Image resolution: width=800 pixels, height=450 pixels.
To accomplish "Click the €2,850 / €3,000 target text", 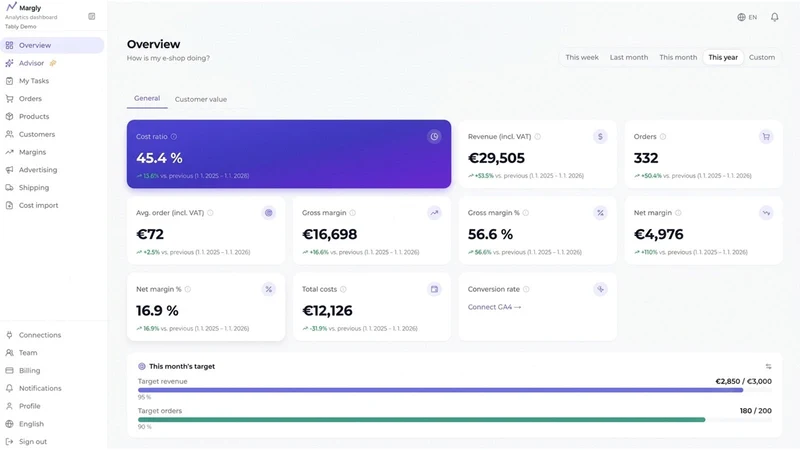I will pyautogui.click(x=743, y=381).
